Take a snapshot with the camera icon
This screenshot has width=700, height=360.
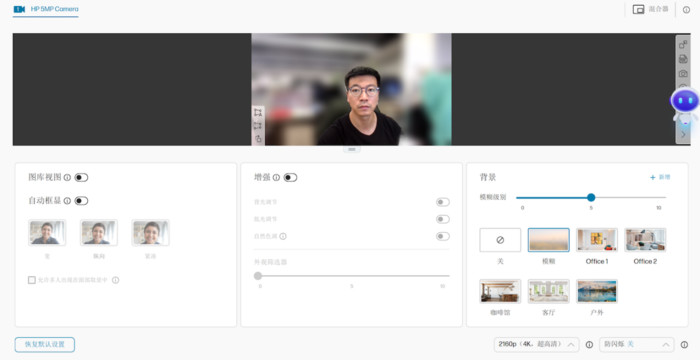point(683,73)
